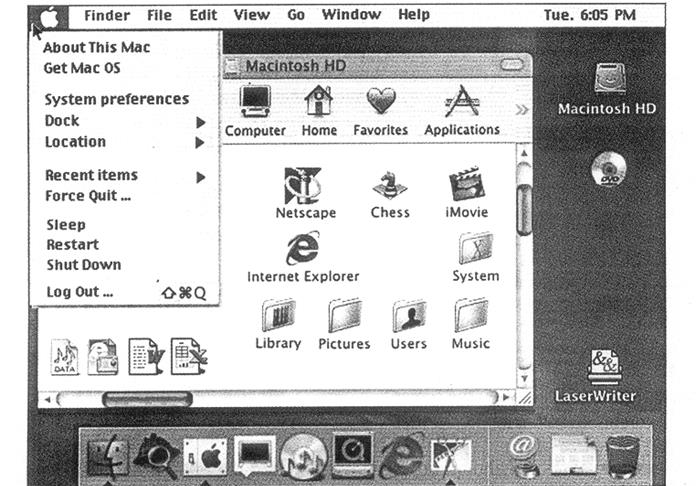Click the Sherlock magnifier icon in Dock
This screenshot has width=696, height=486.
(157, 456)
